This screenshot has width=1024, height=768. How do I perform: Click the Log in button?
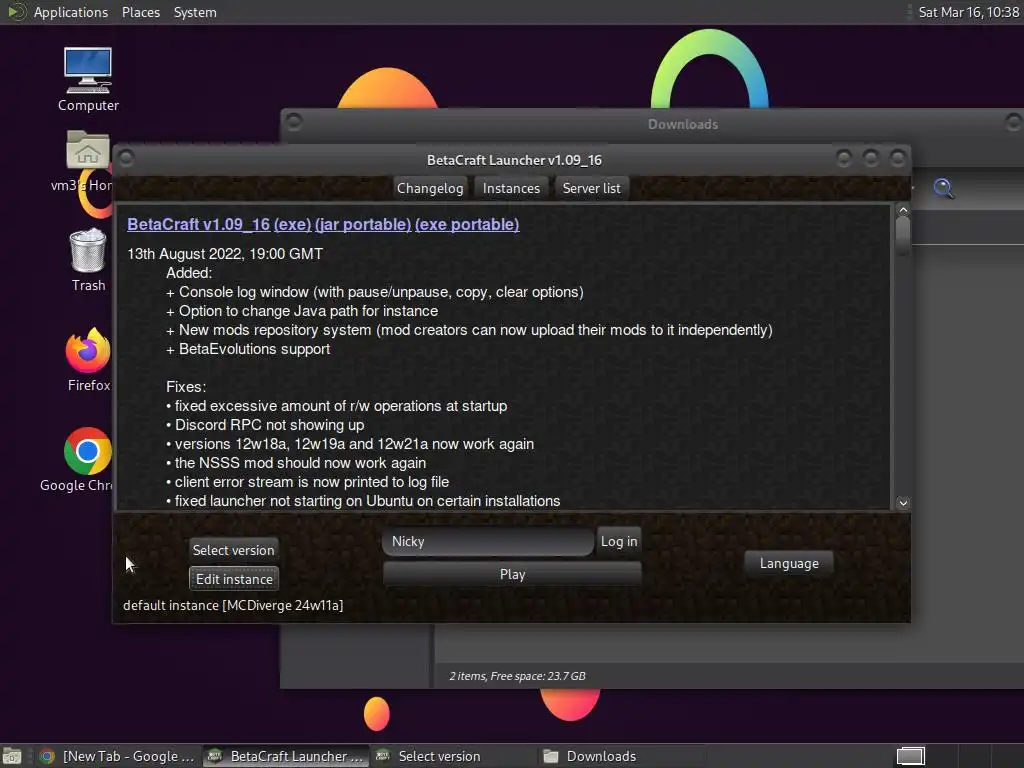pos(618,541)
